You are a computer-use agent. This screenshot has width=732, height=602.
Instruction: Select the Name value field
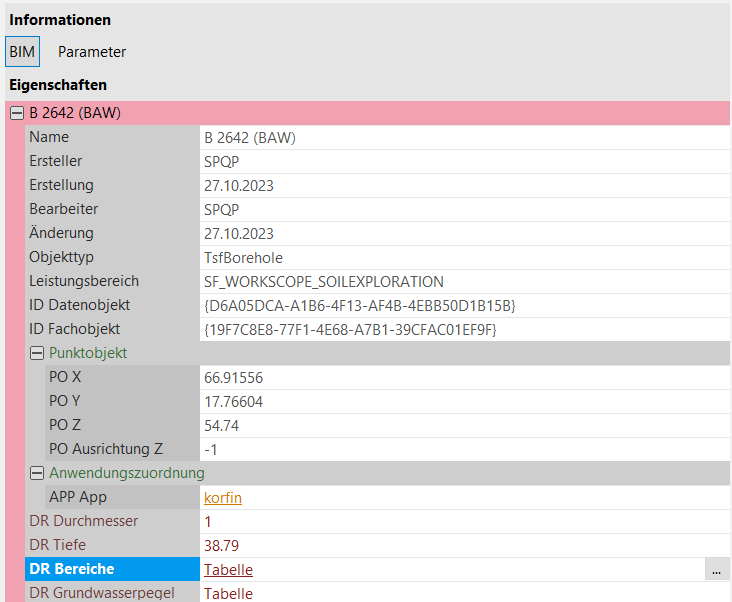(x=464, y=137)
